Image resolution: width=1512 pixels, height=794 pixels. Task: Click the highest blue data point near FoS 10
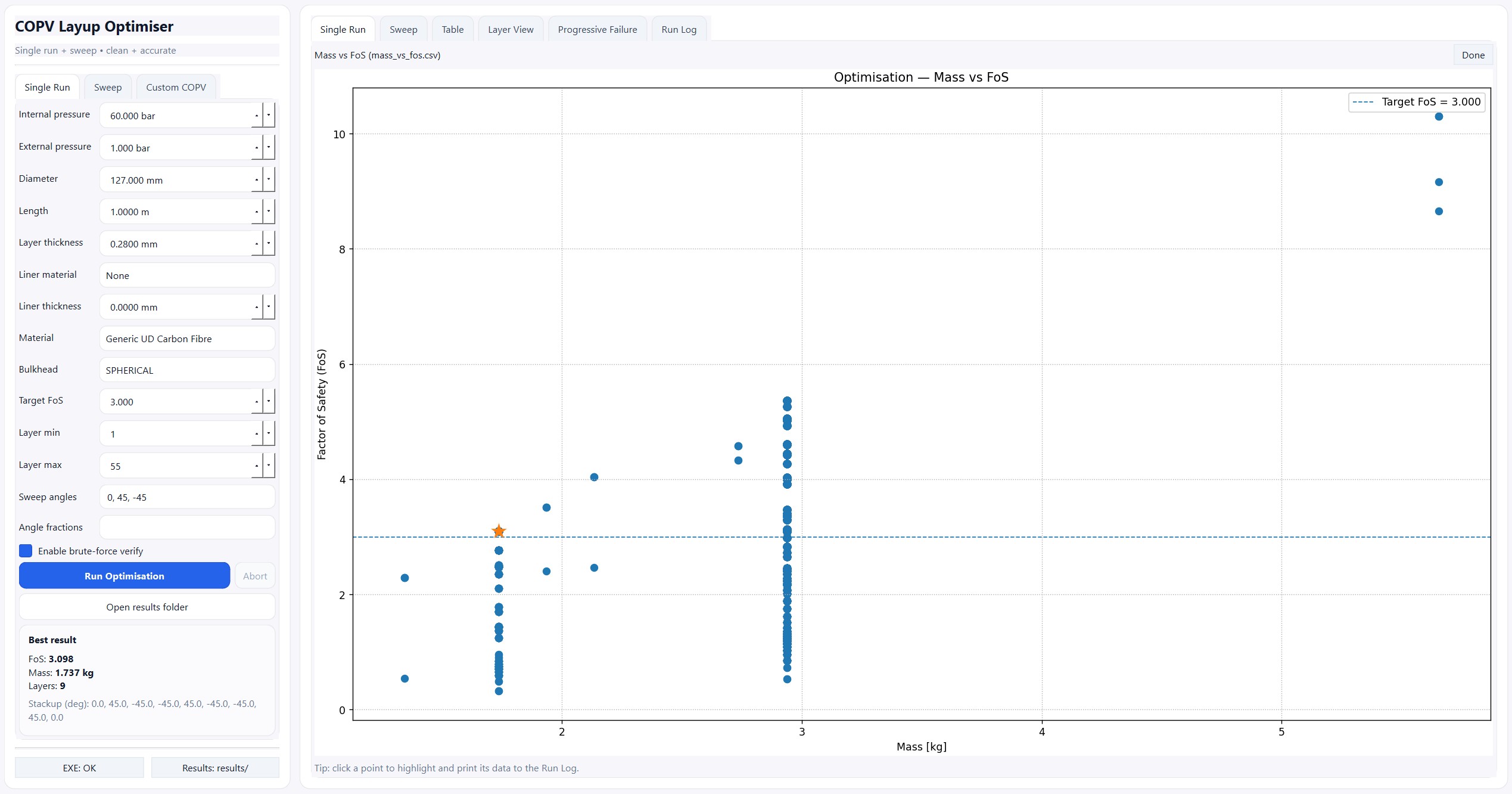1439,117
